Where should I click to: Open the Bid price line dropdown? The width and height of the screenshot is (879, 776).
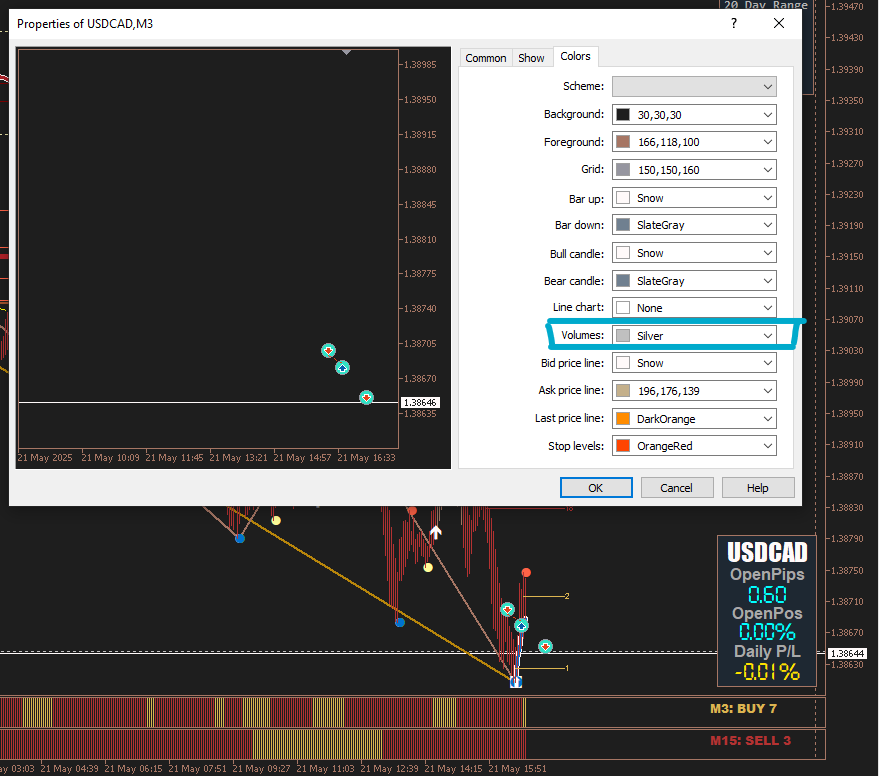coord(694,363)
